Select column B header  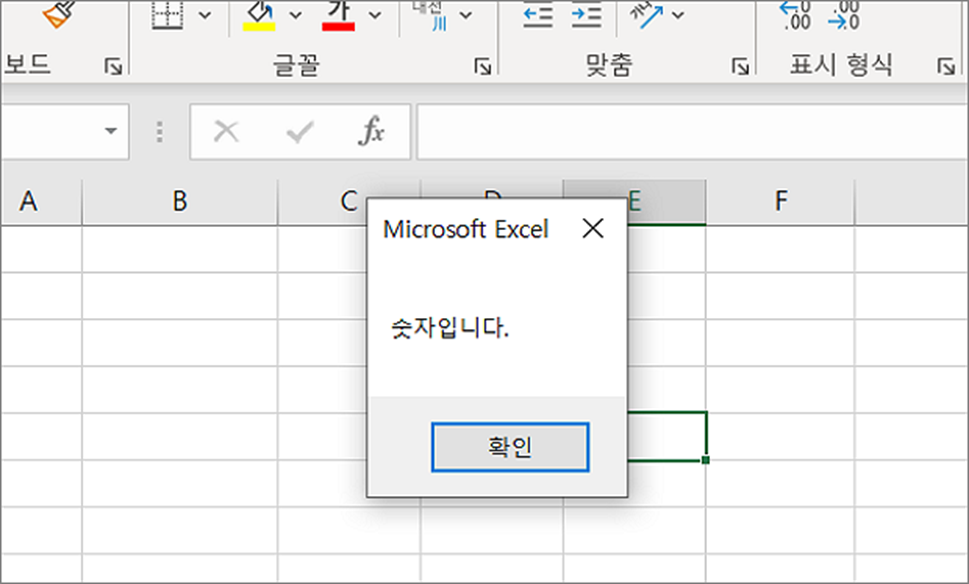(x=179, y=201)
